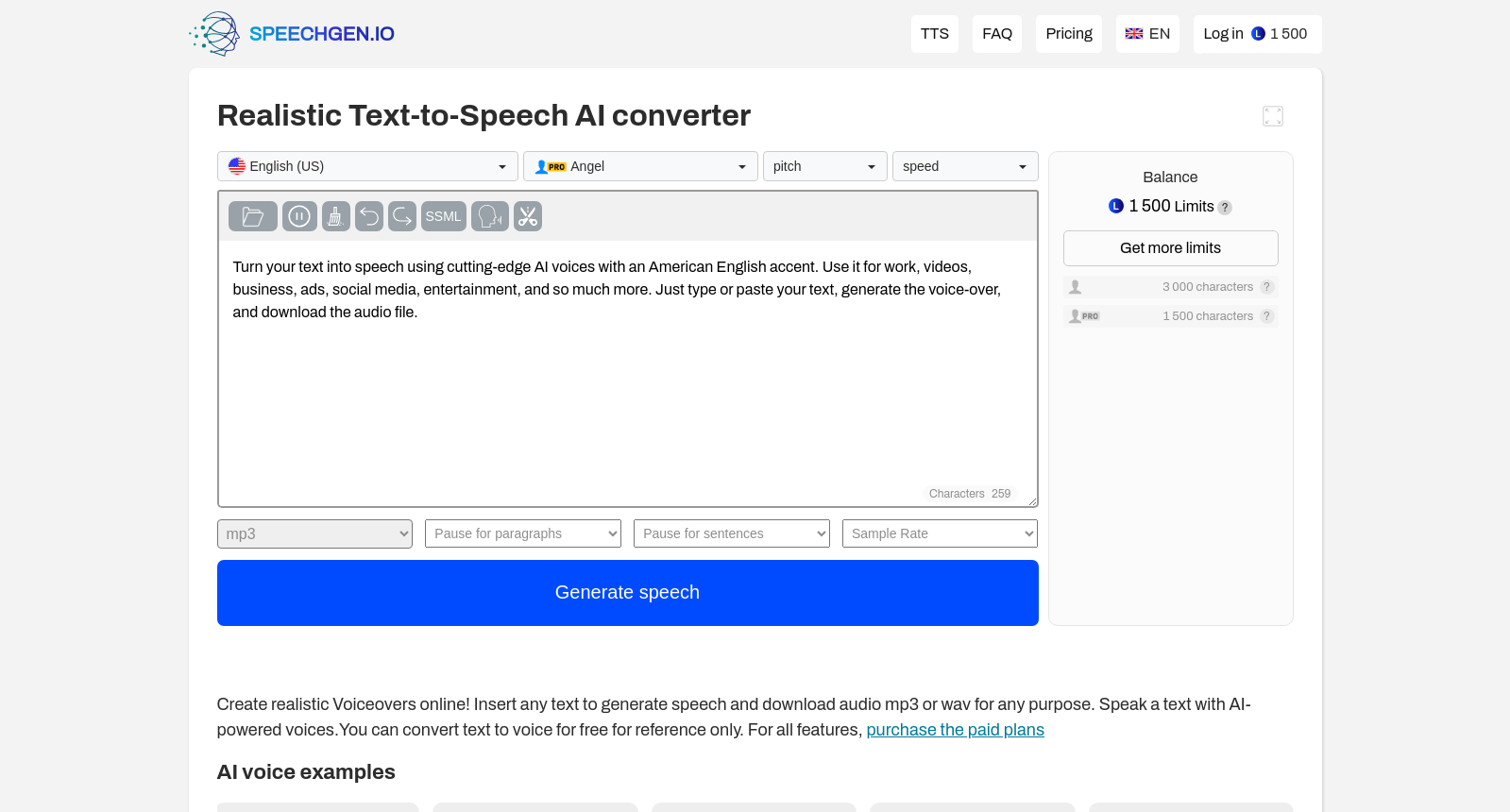Open the SSML tags tool
The width and height of the screenshot is (1510, 812).
444,216
